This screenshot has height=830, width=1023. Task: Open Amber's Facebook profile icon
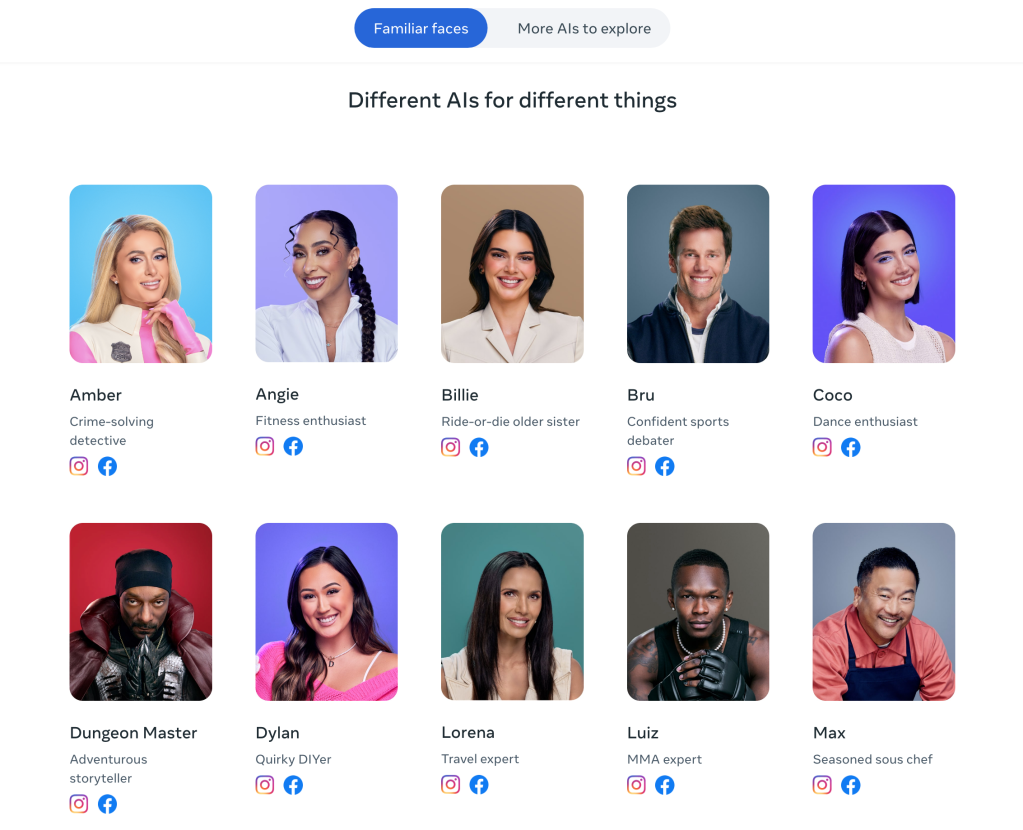pos(108,466)
